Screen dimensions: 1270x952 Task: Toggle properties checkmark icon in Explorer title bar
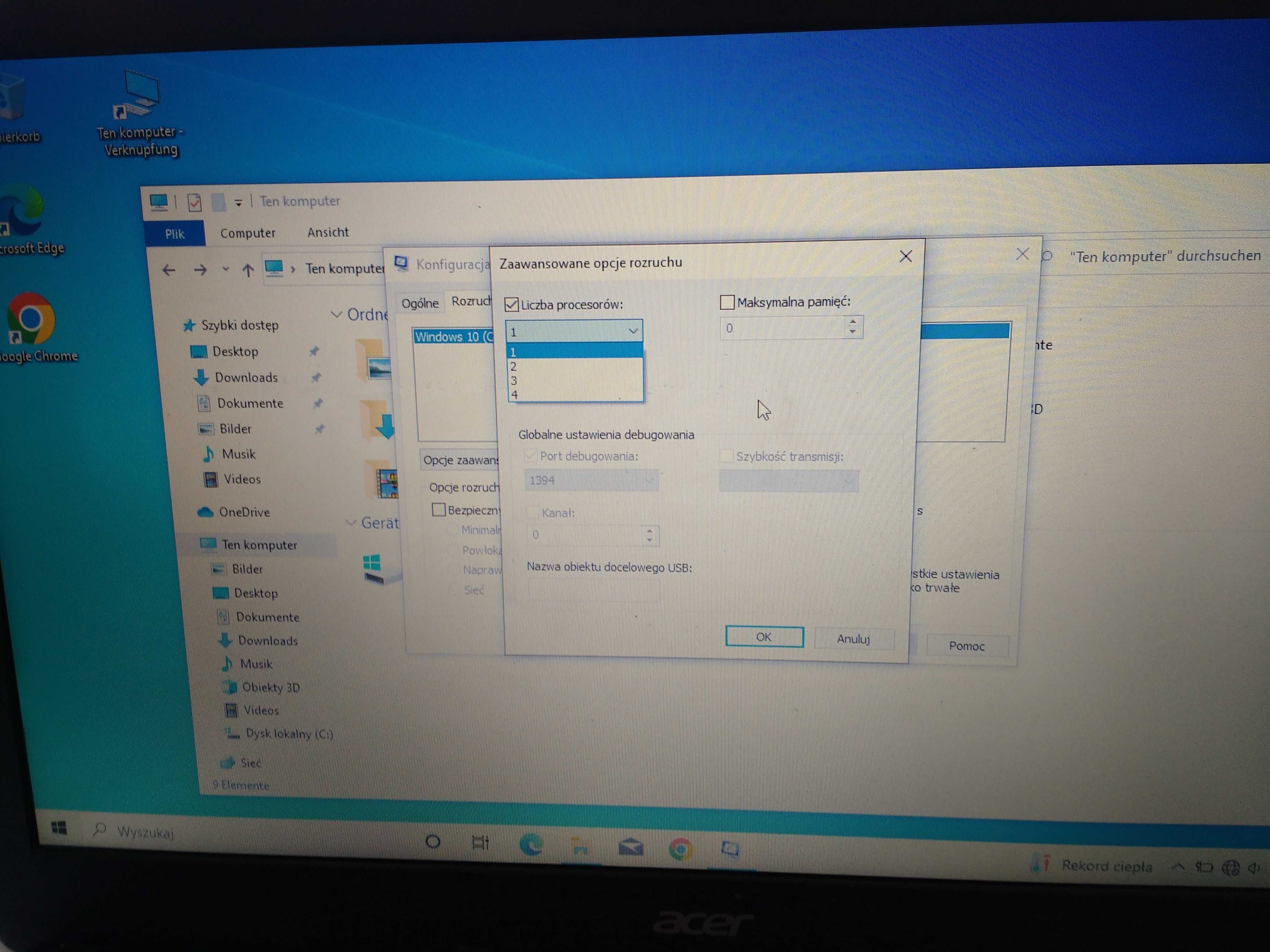tap(195, 202)
